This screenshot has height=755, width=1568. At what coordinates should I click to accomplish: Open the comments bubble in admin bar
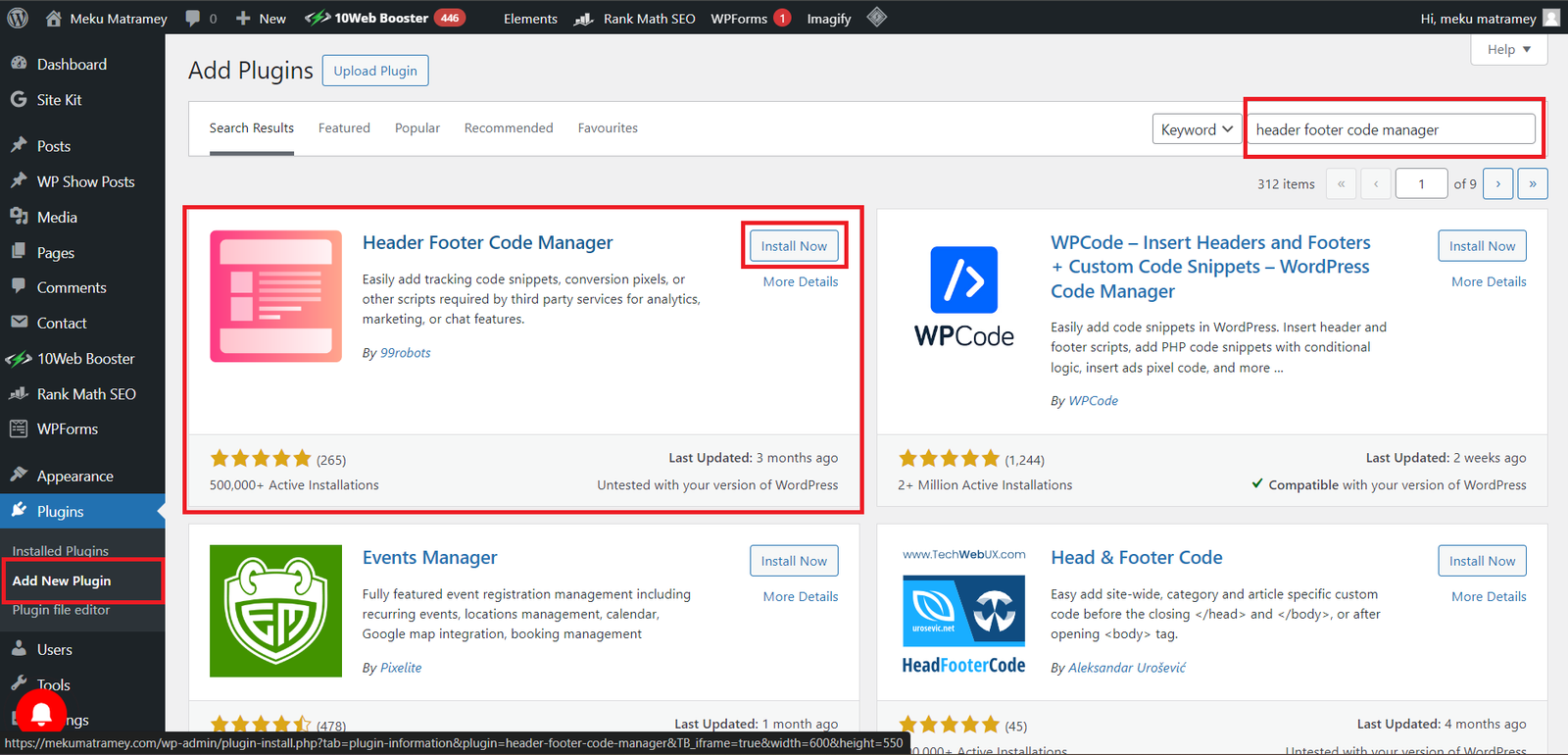(201, 18)
